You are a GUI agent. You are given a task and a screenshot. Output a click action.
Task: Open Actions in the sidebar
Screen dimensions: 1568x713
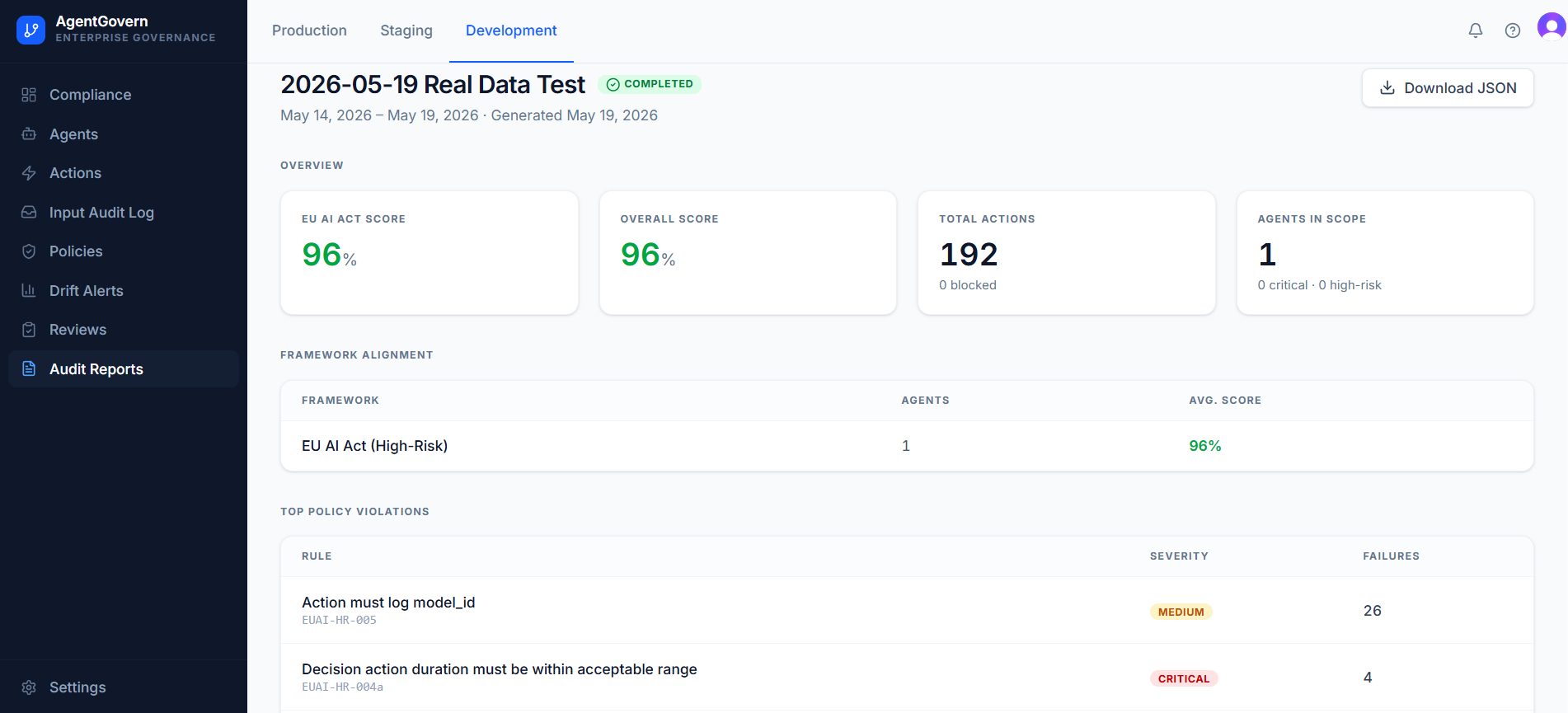124,173
